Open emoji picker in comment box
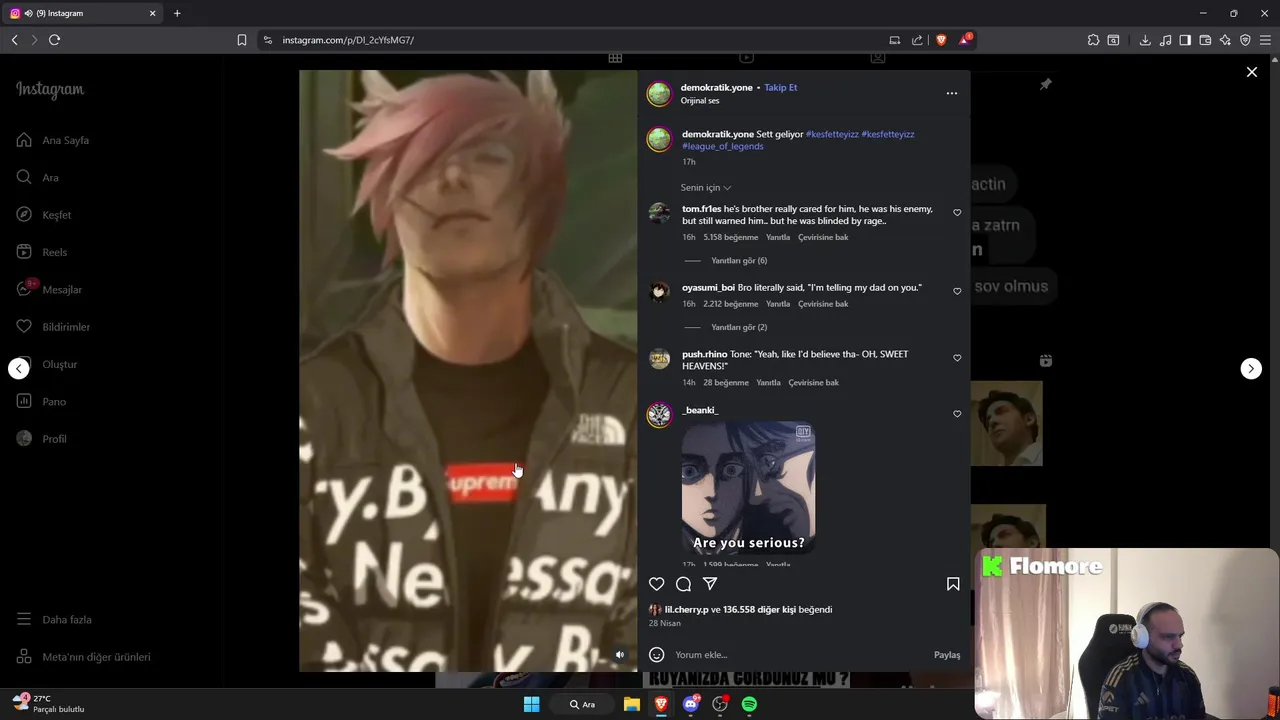The height and width of the screenshot is (720, 1280). [656, 655]
